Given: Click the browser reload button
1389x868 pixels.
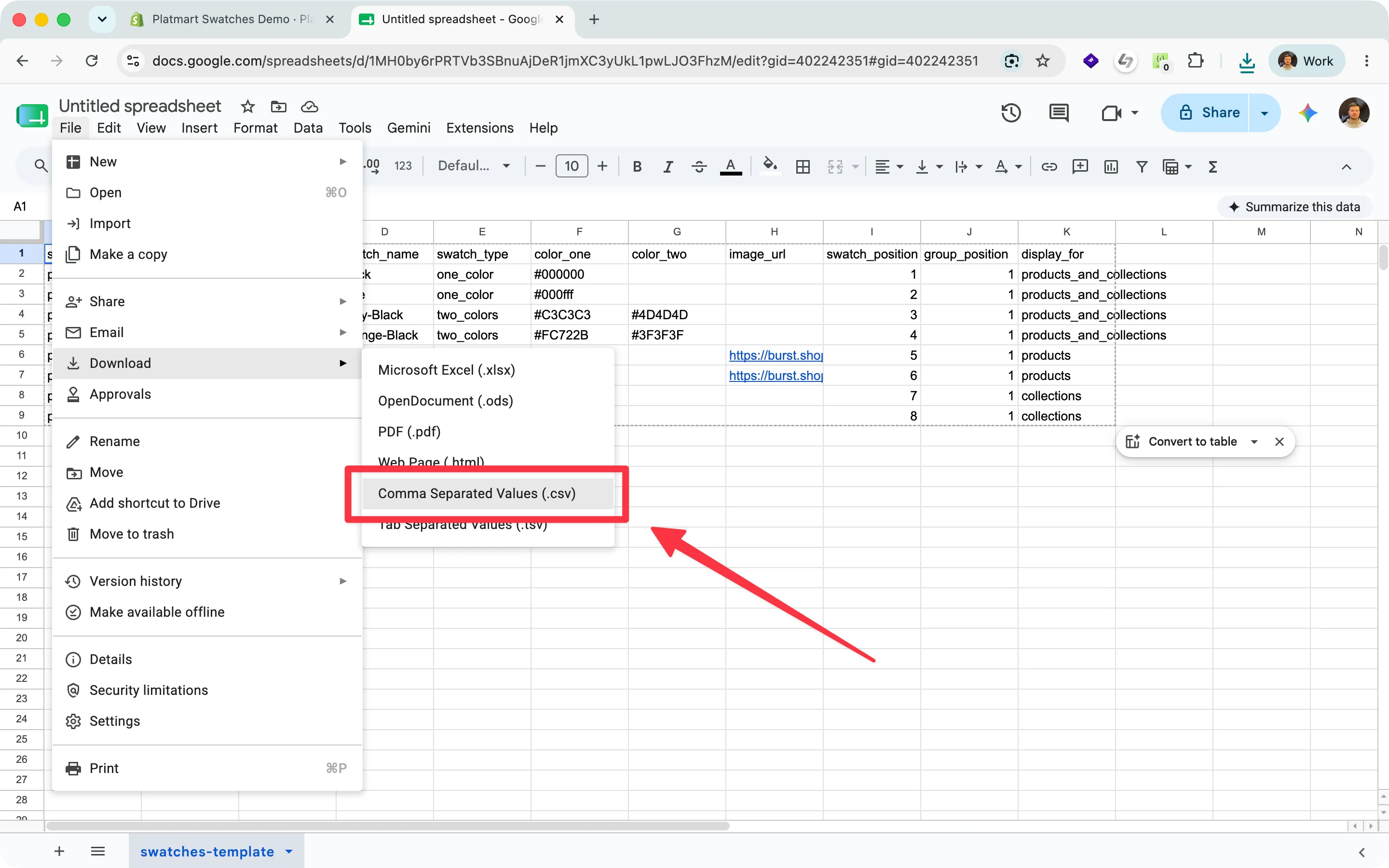Looking at the screenshot, I should 92,61.
